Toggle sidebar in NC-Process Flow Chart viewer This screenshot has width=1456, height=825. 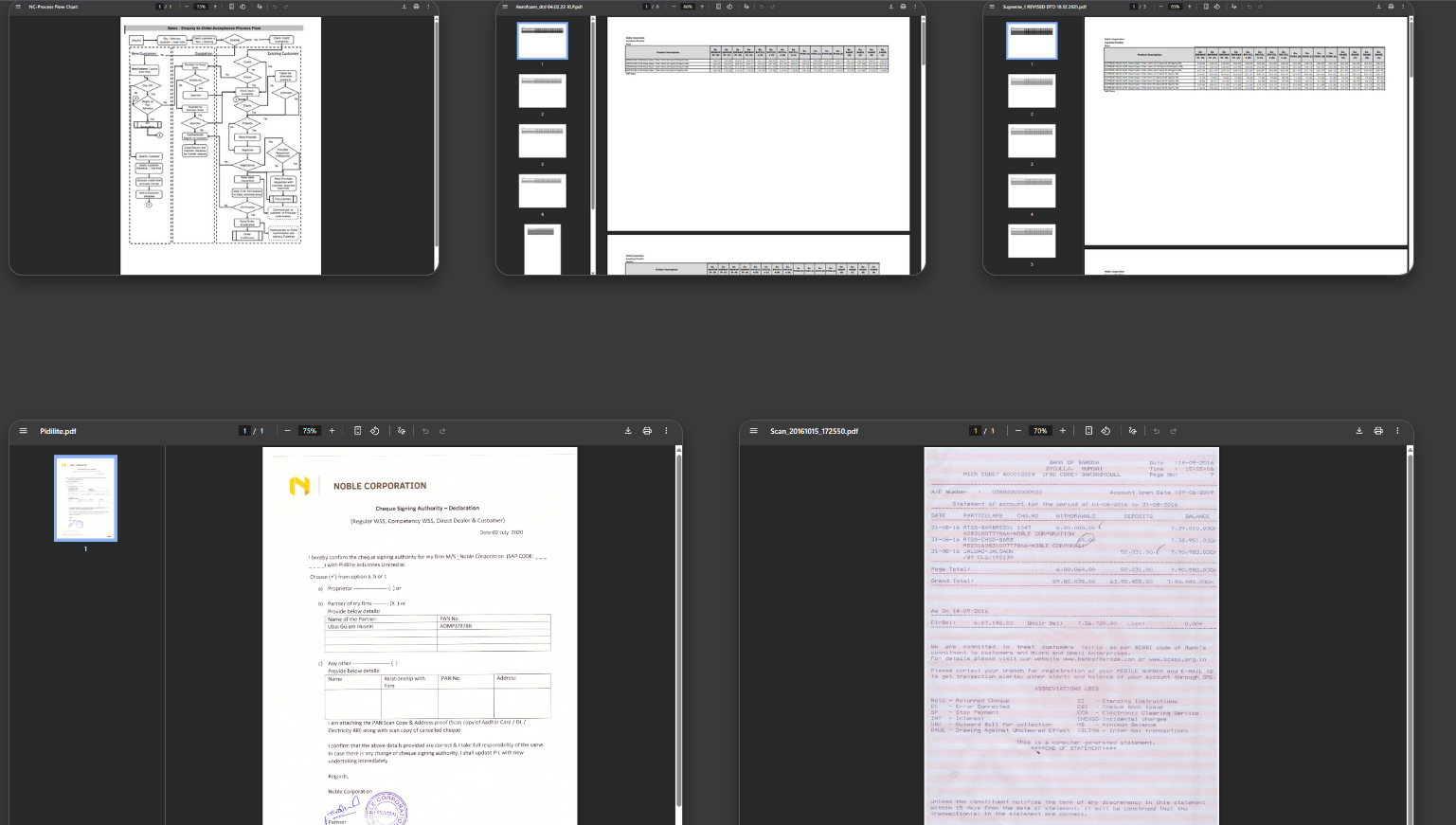[x=18, y=7]
